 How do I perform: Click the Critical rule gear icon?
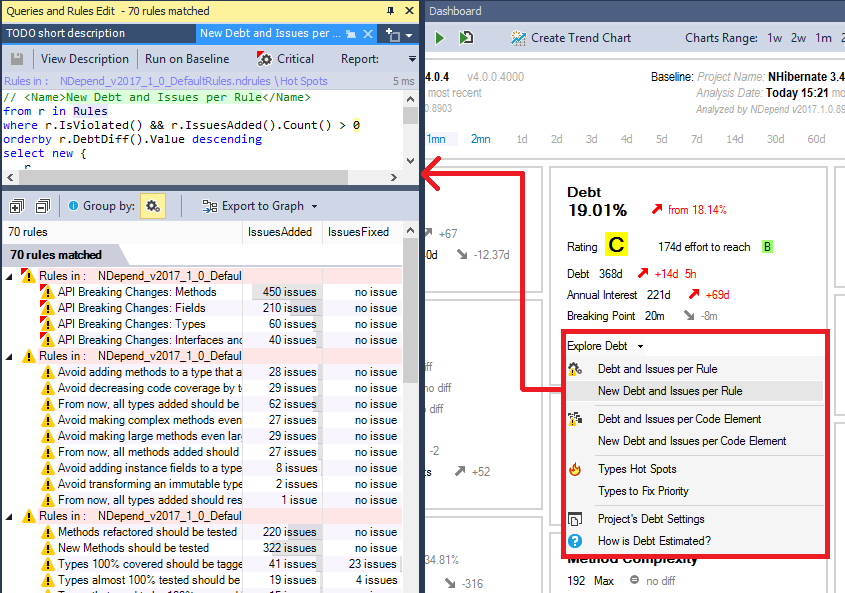coord(264,59)
